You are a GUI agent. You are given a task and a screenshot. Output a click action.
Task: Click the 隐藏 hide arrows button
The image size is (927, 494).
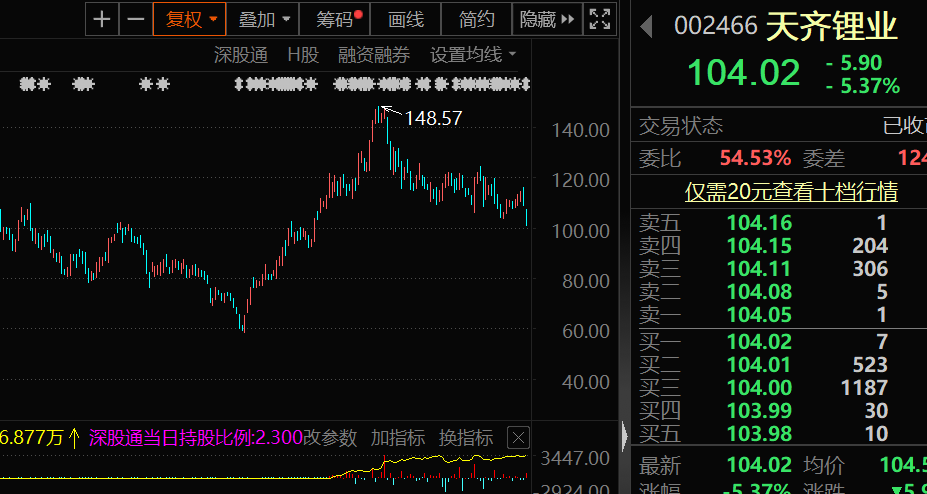[548, 18]
